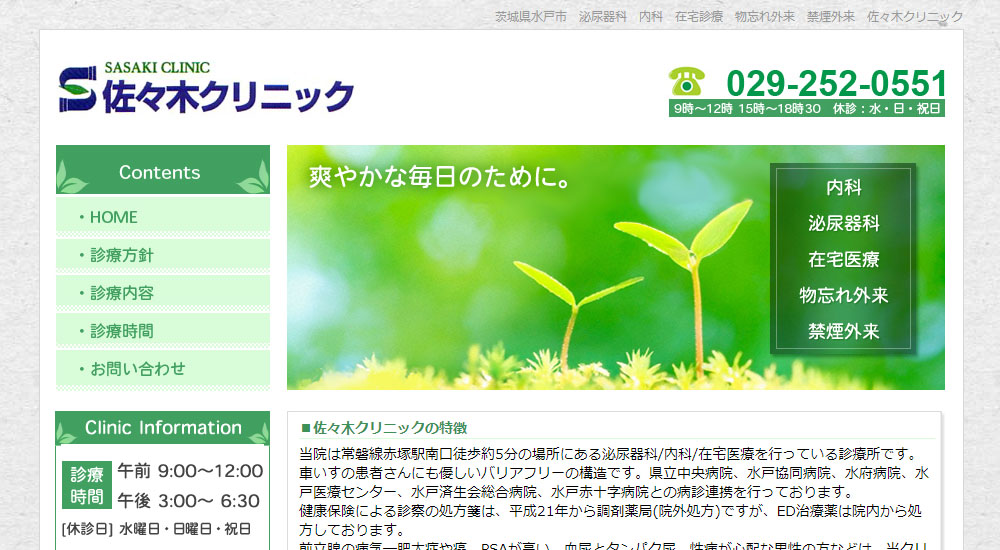Click the Clinic Information header
This screenshot has height=550, width=1000.
tap(163, 428)
